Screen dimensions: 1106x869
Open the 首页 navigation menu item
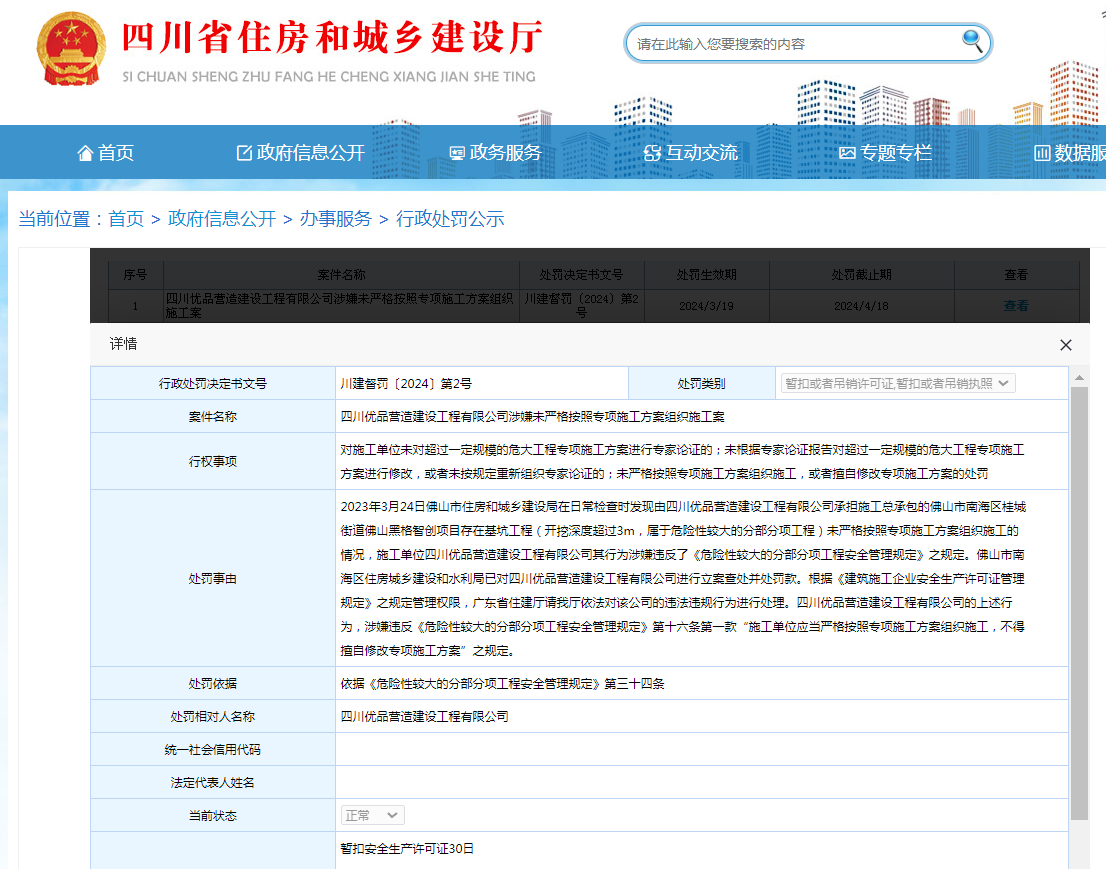106,153
